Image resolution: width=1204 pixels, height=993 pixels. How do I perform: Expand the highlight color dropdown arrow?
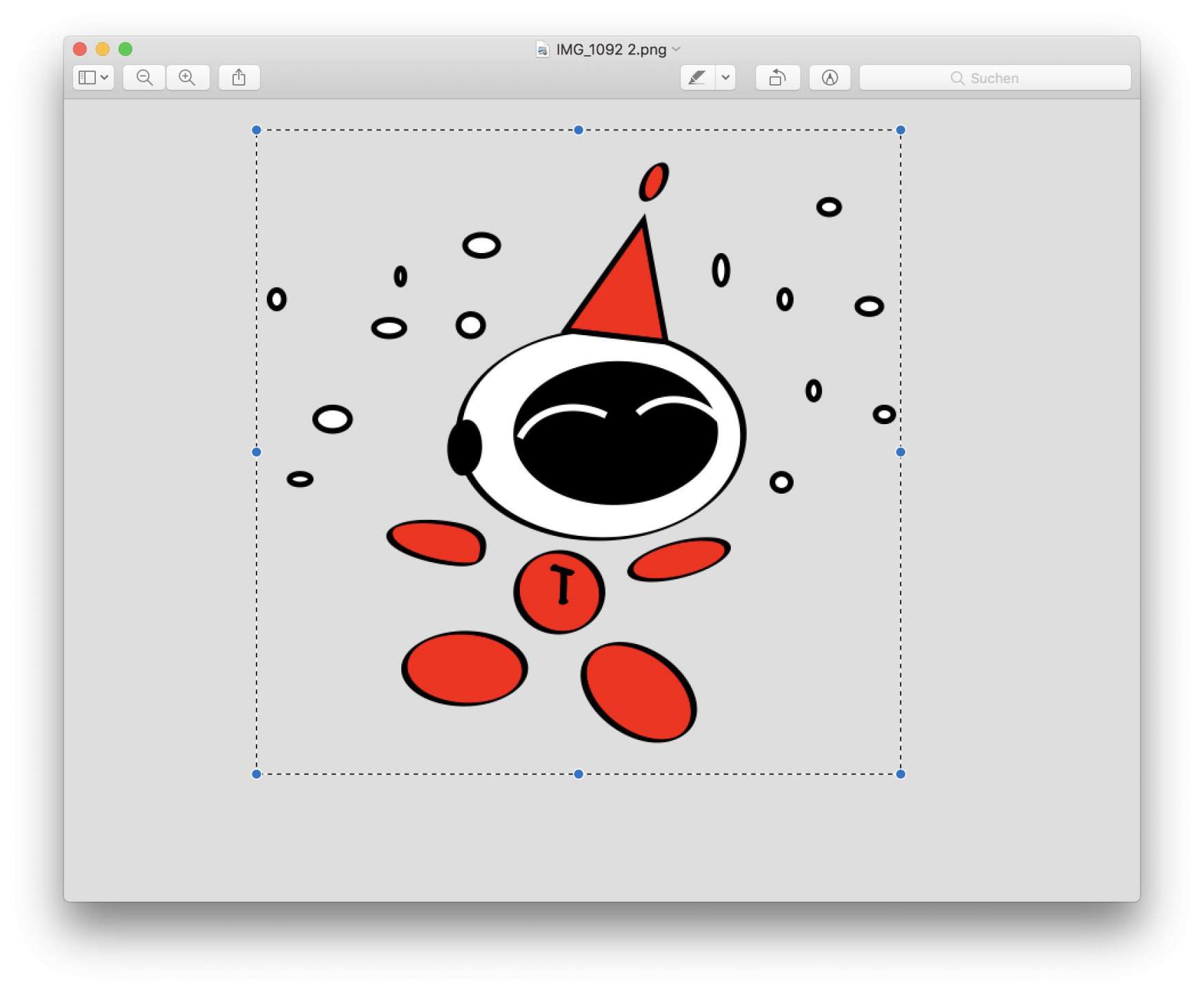tap(725, 77)
